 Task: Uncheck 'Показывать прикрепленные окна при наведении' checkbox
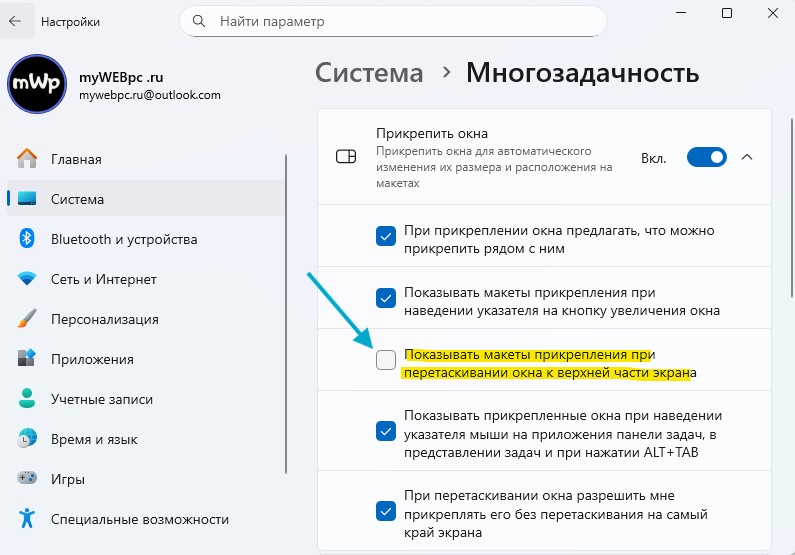click(386, 431)
